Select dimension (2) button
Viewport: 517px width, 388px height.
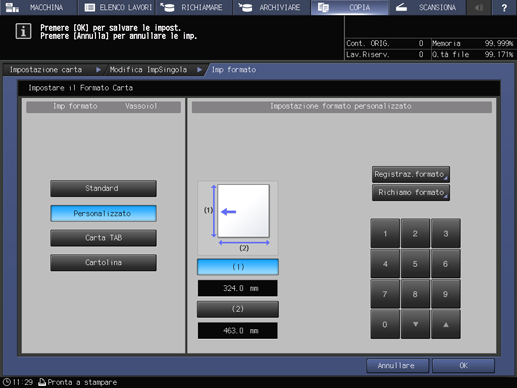click(x=238, y=309)
